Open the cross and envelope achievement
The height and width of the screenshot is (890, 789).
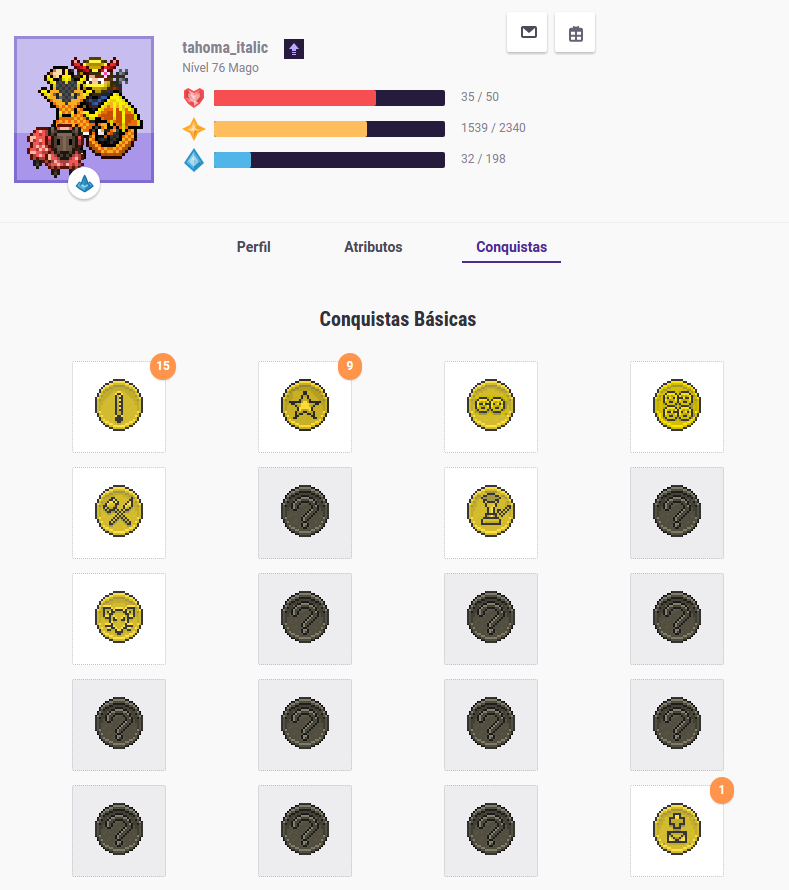tap(677, 831)
